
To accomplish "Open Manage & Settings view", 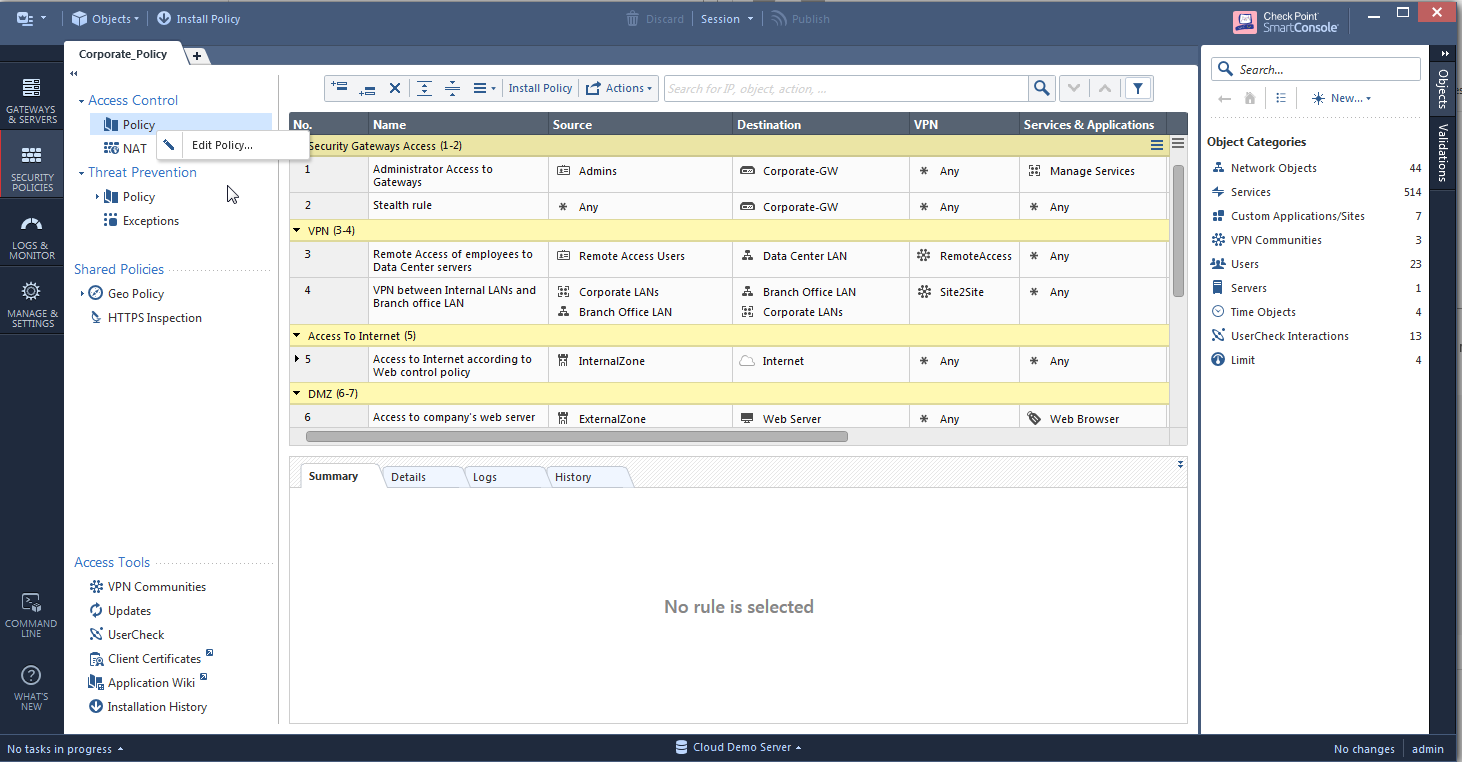I will (31, 300).
